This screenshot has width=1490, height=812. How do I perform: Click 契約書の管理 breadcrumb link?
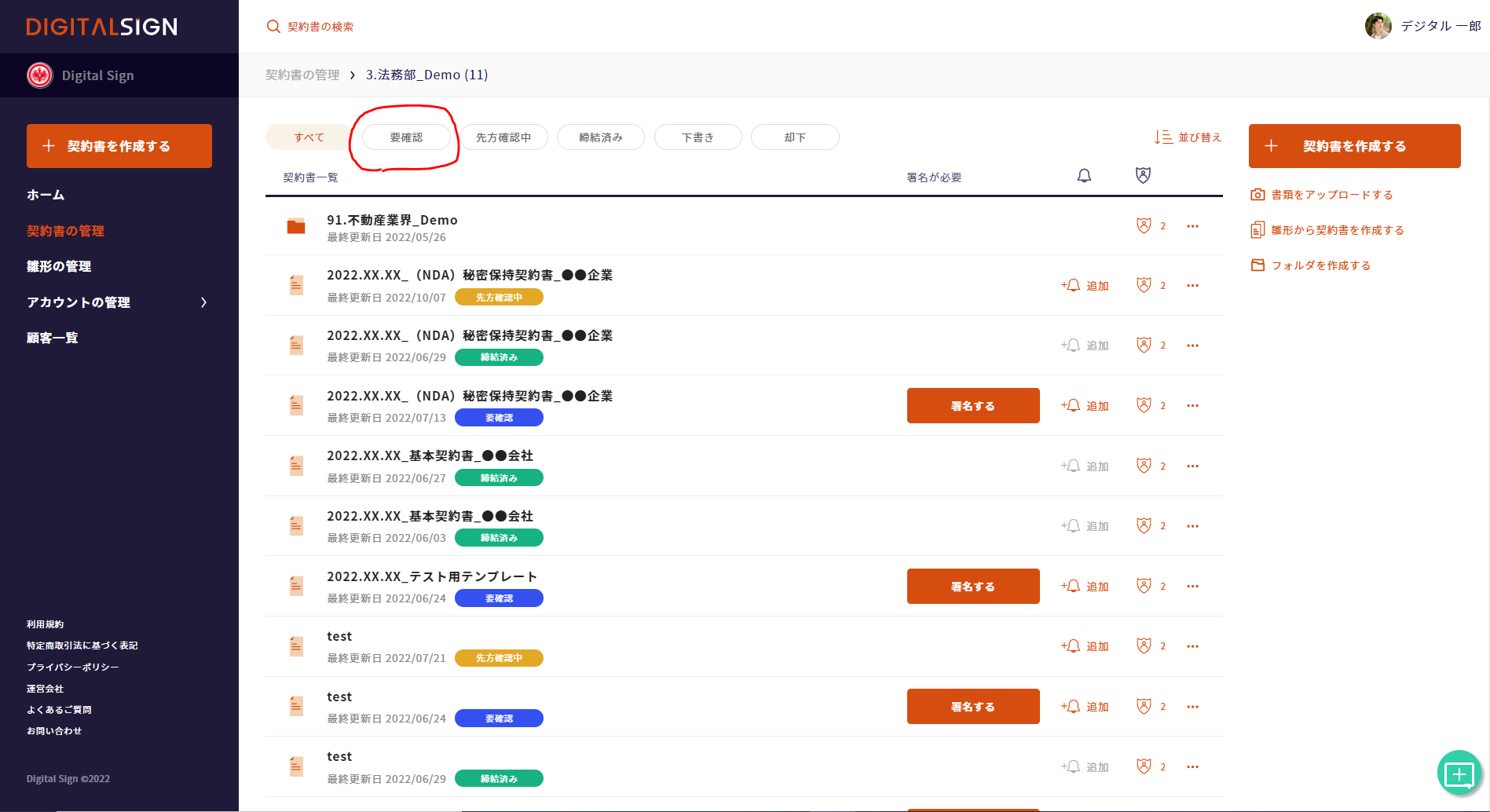tap(302, 75)
